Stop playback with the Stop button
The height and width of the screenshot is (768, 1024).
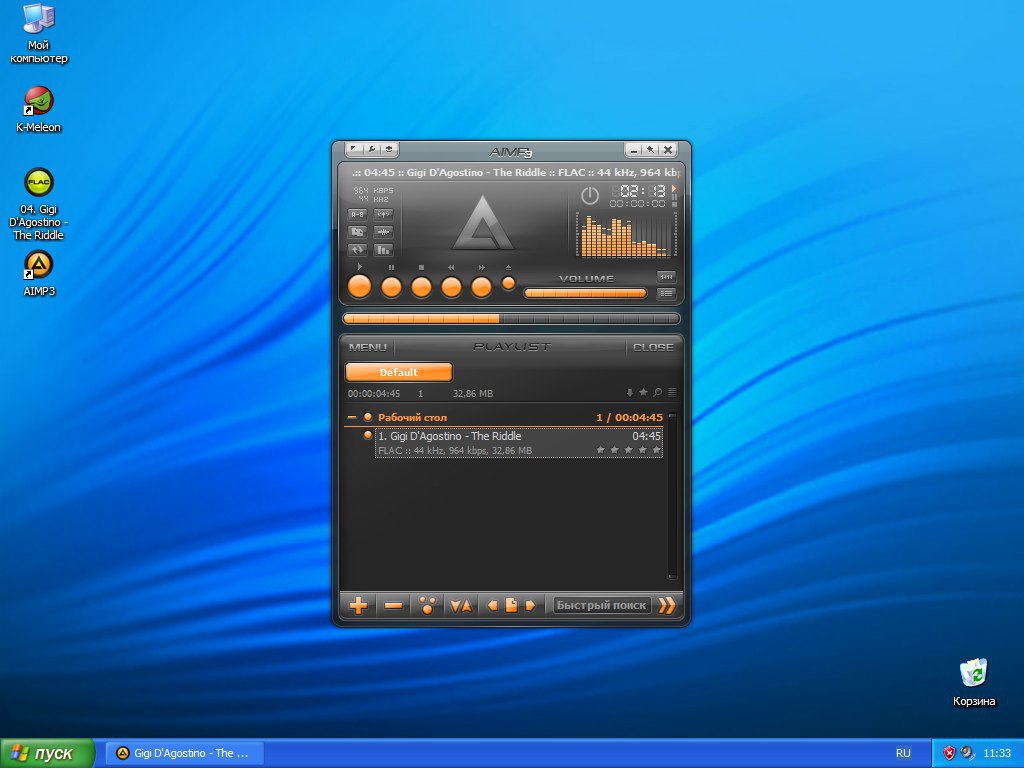(x=421, y=287)
